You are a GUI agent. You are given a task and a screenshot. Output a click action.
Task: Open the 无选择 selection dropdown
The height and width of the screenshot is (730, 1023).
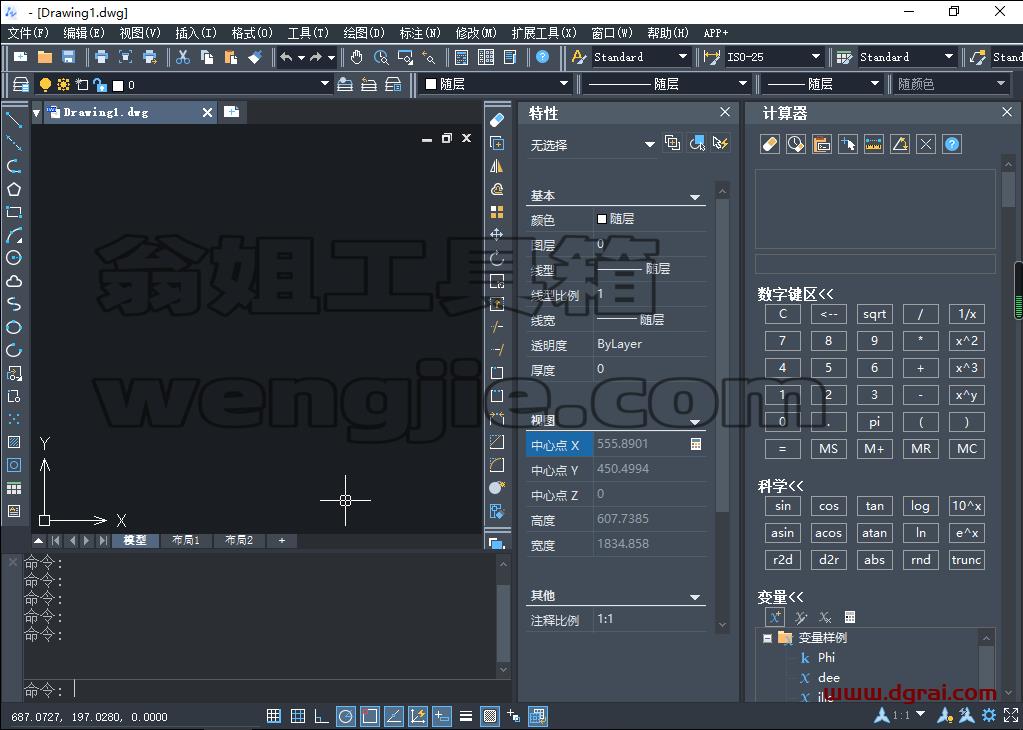tap(649, 144)
